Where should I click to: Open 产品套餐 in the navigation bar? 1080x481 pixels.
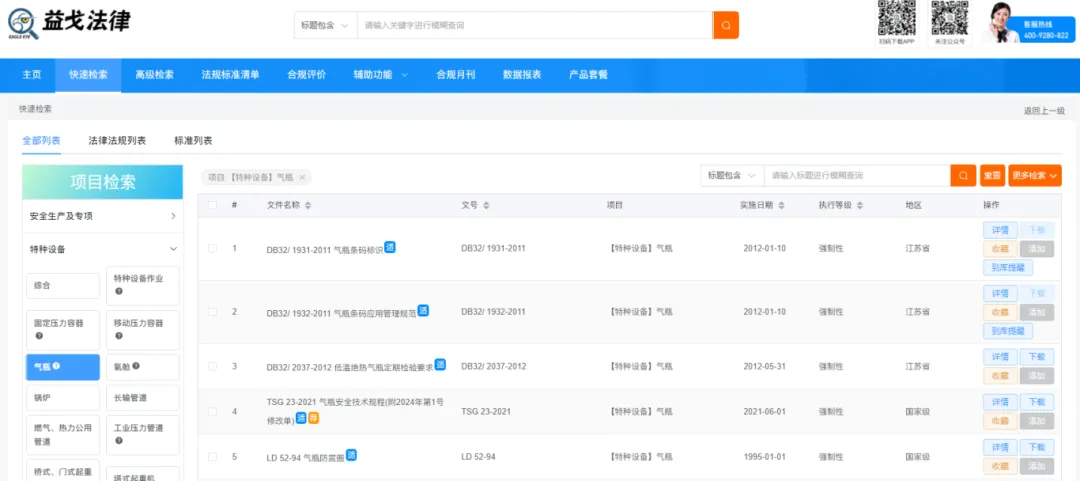[x=588, y=75]
